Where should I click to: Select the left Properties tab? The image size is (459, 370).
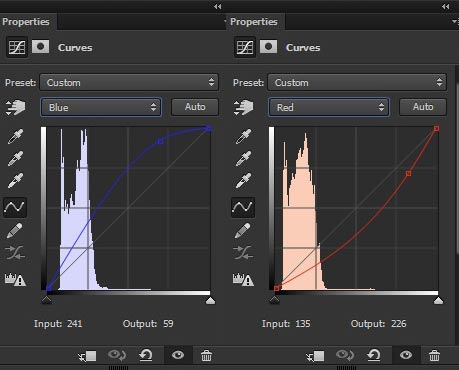tap(26, 22)
